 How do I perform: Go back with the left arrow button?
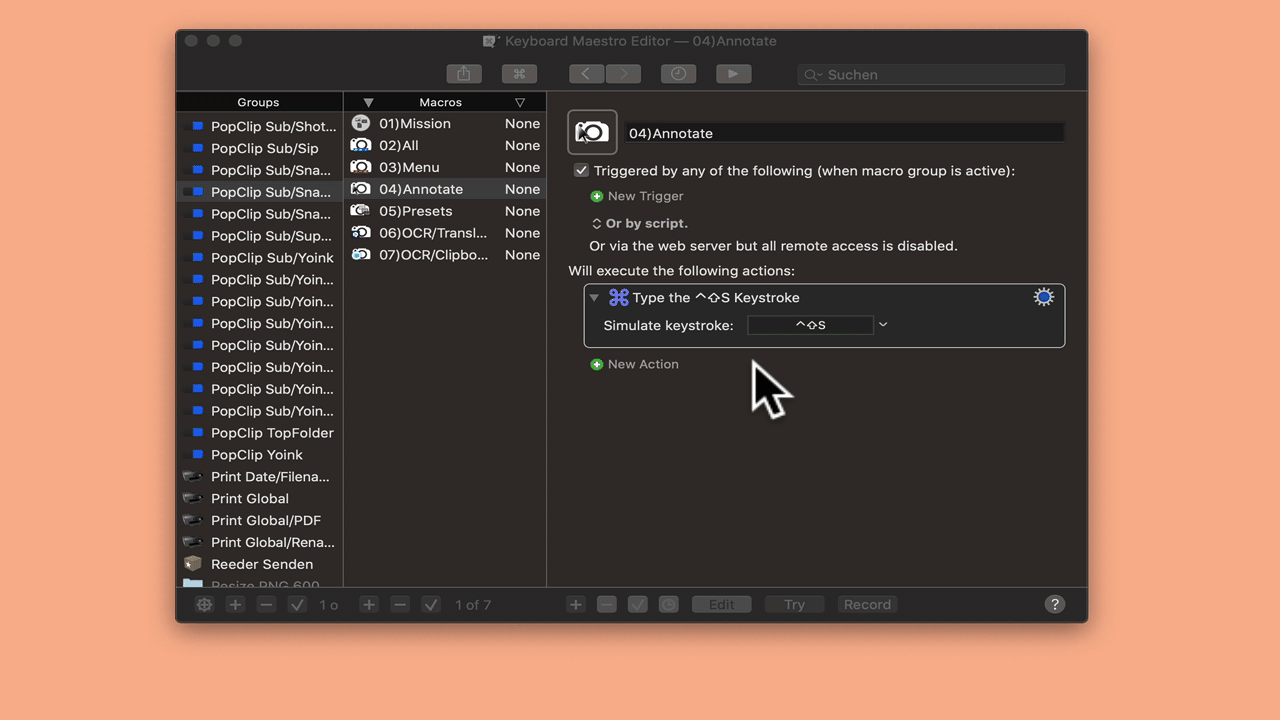click(586, 74)
